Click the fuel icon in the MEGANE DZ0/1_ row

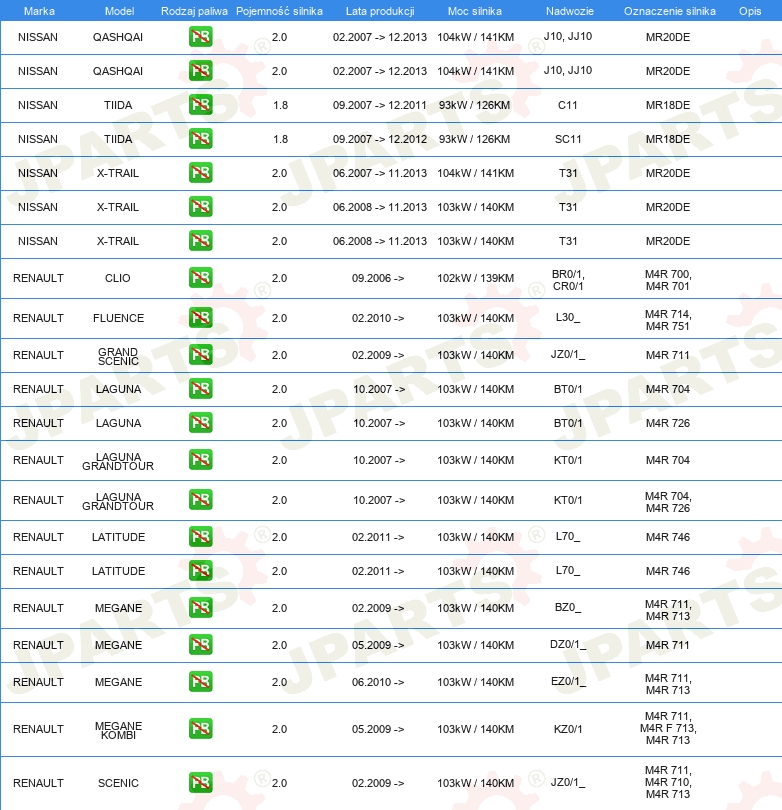click(x=200, y=645)
